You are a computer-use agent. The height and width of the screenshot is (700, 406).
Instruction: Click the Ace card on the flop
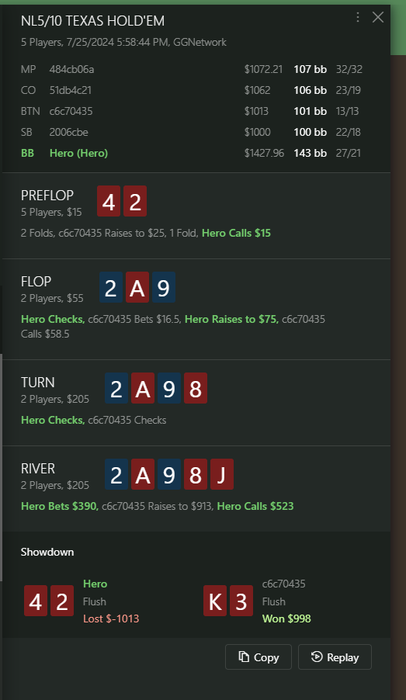tap(137, 288)
